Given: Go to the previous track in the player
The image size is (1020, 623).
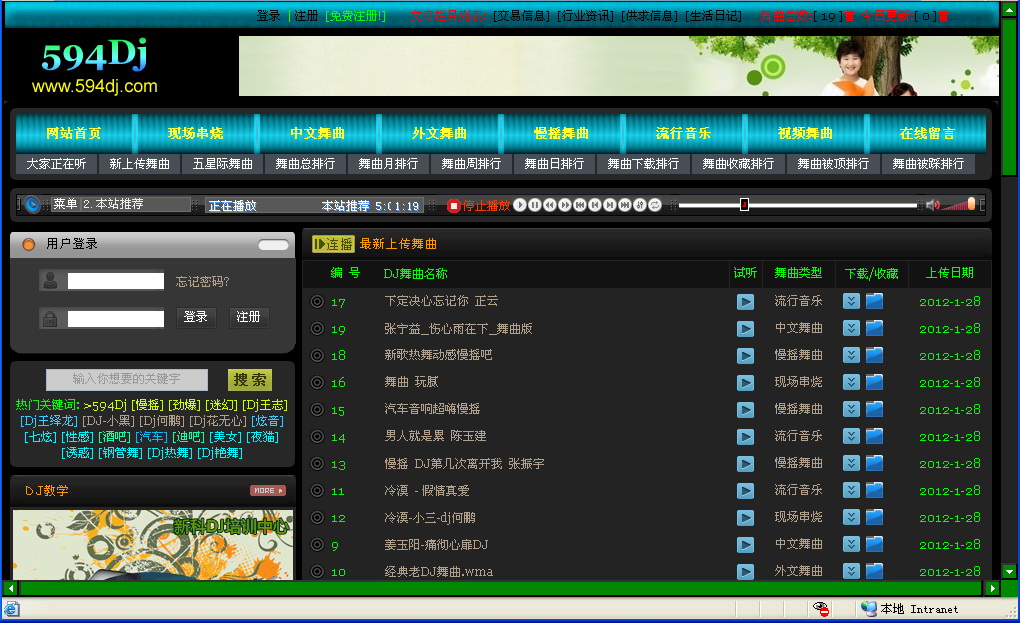Looking at the screenshot, I should 595,205.
